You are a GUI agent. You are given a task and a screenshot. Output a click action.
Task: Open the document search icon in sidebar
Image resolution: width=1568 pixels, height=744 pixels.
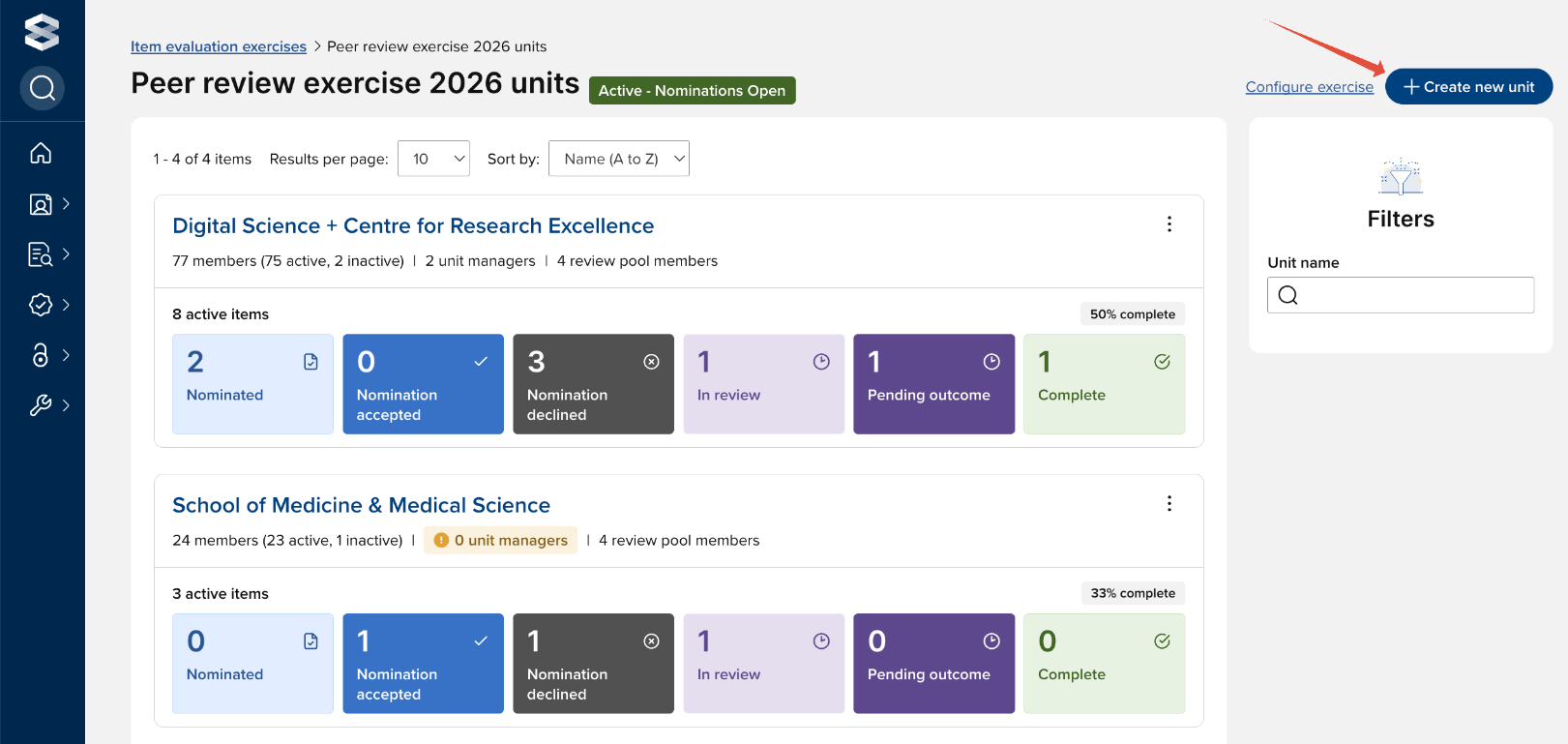(x=41, y=254)
